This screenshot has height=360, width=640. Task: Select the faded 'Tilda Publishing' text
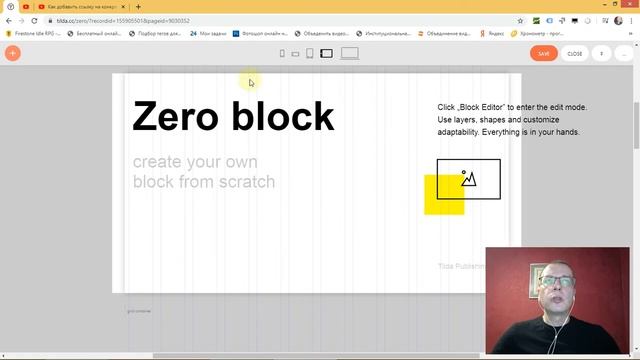pyautogui.click(x=461, y=266)
